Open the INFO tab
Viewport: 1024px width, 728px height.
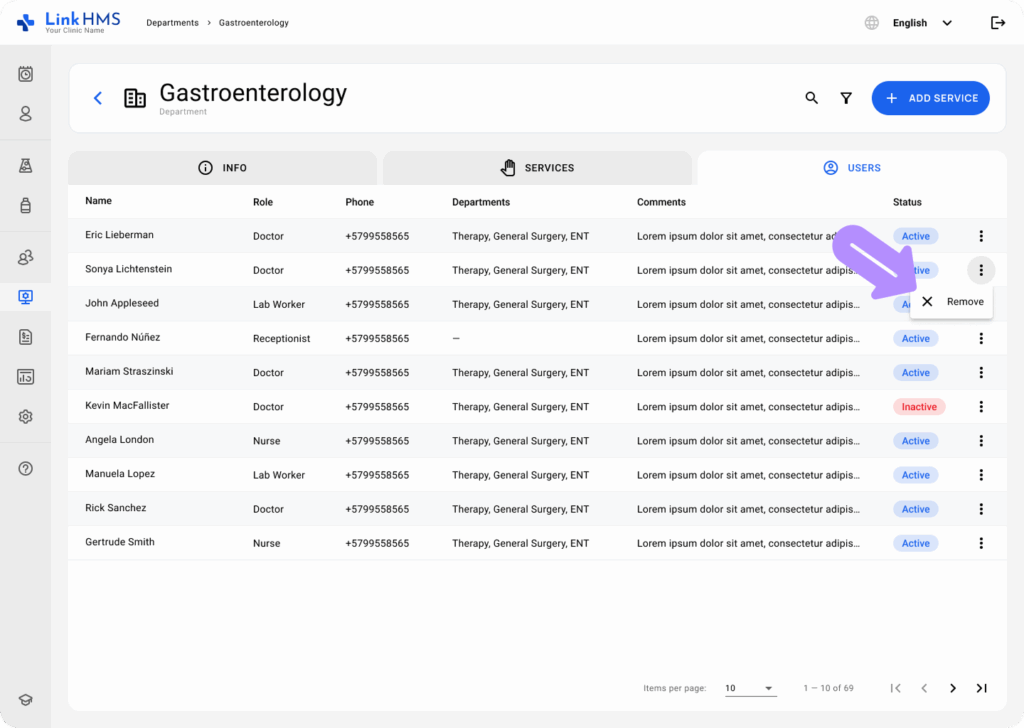pyautogui.click(x=222, y=168)
